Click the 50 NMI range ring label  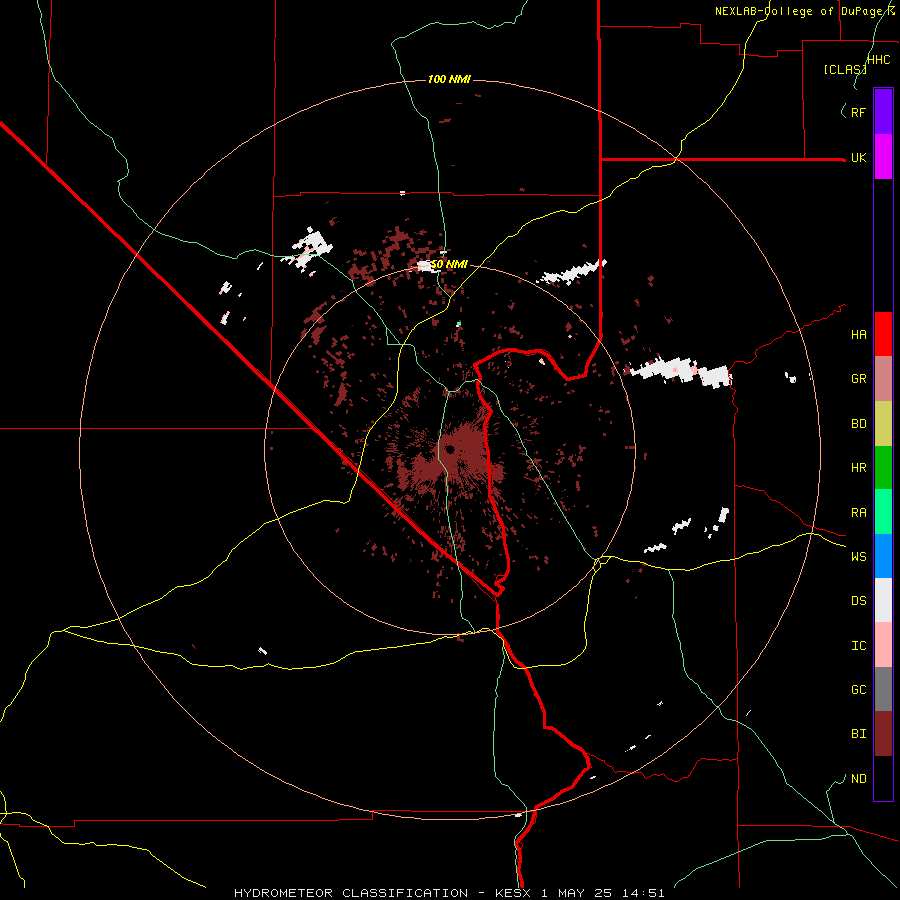pos(449,264)
